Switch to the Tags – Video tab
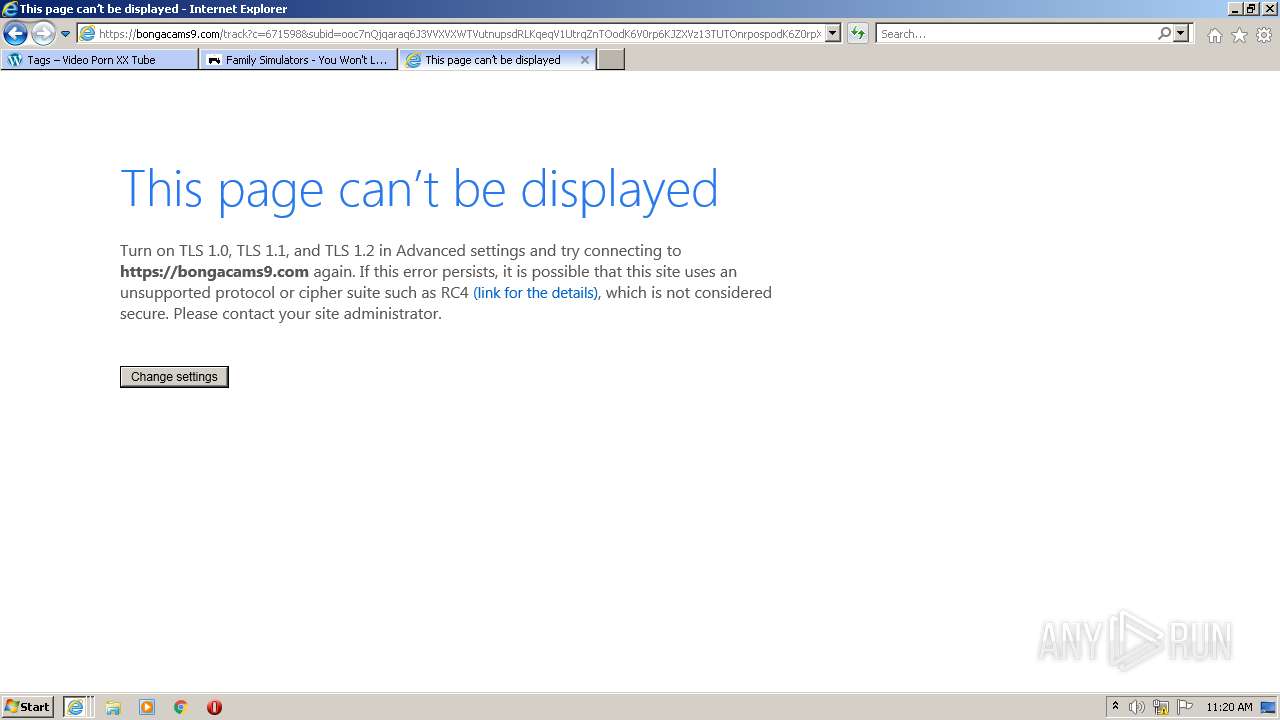The image size is (1280, 720). (100, 60)
